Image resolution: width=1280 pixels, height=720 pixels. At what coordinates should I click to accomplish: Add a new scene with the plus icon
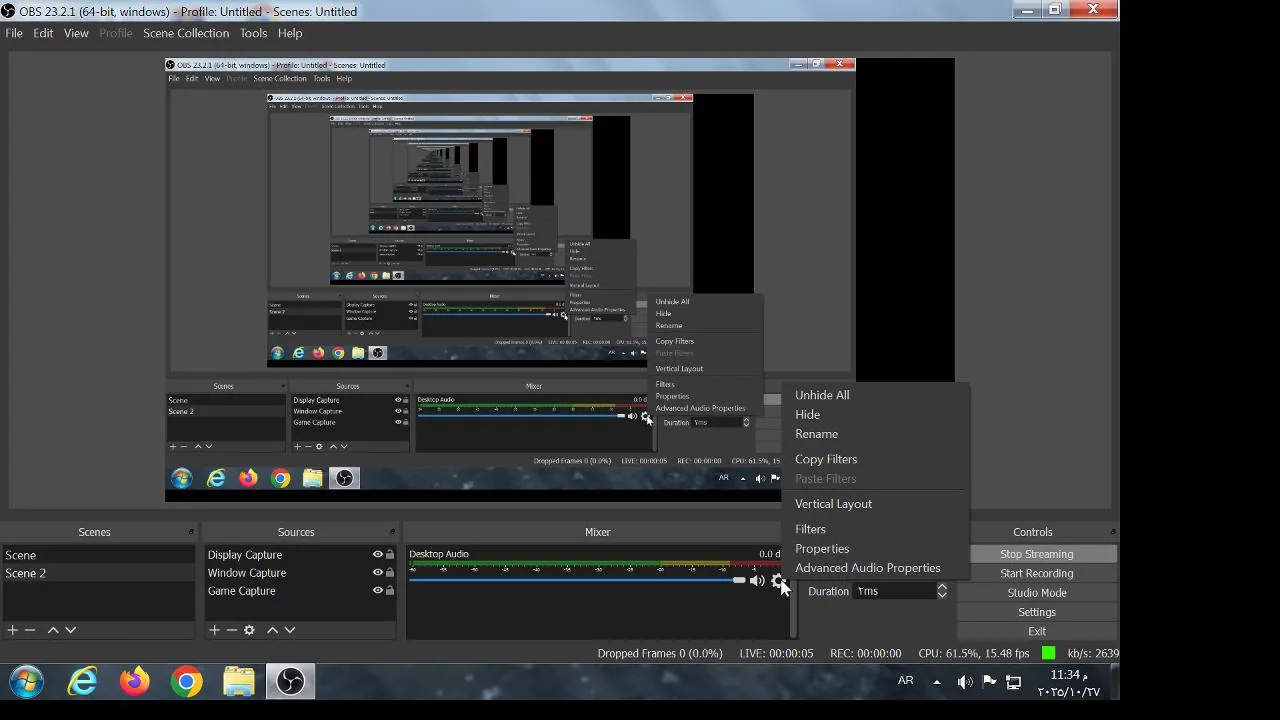coord(12,630)
